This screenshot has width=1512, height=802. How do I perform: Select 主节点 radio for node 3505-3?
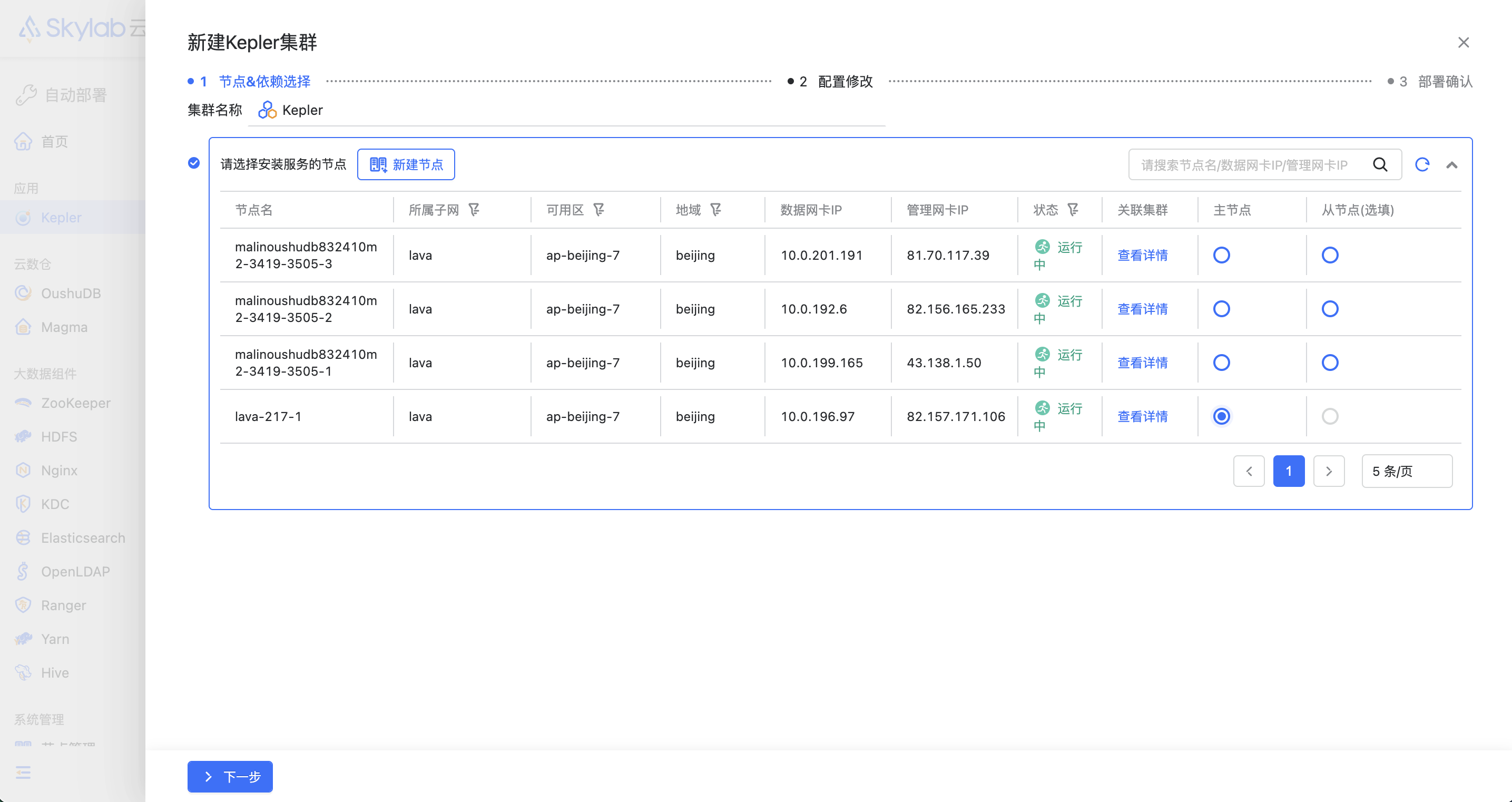[x=1222, y=255]
